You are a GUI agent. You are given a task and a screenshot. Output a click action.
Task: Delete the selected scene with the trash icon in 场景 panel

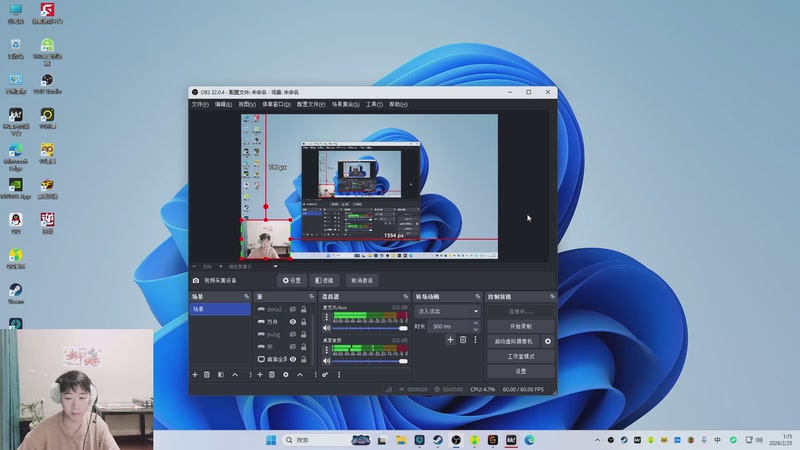point(207,374)
